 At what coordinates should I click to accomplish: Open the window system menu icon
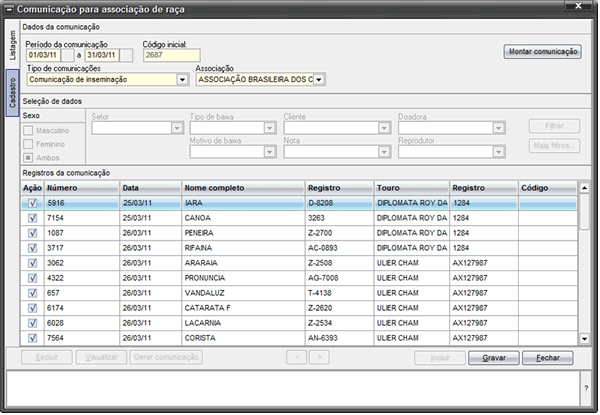pyautogui.click(x=9, y=9)
